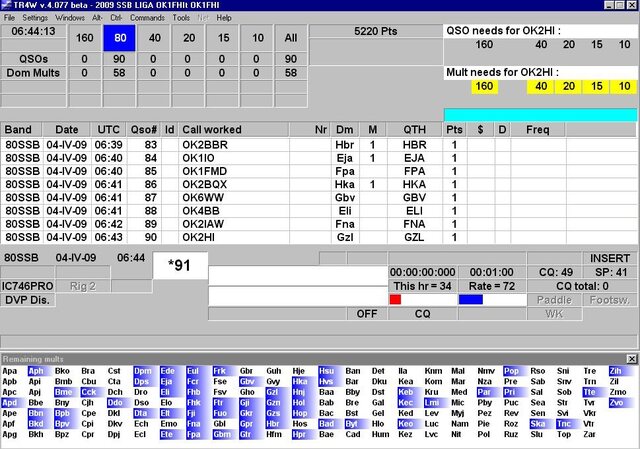Viewport: 640px width, 449px height.
Task: Open the File menu
Action: [x=11, y=18]
